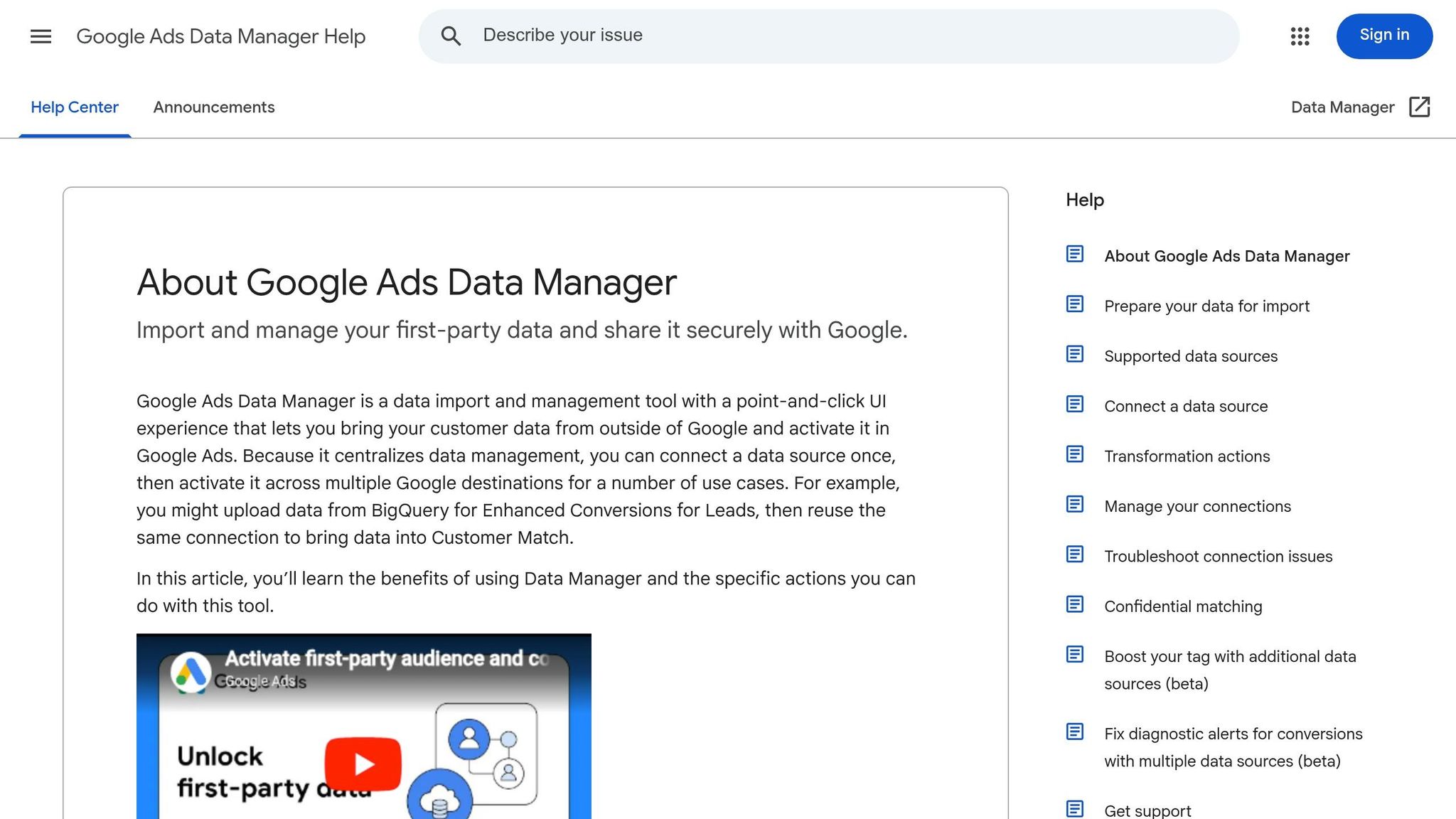Image resolution: width=1456 pixels, height=819 pixels.
Task: Click the search magnifier icon
Action: tap(451, 36)
